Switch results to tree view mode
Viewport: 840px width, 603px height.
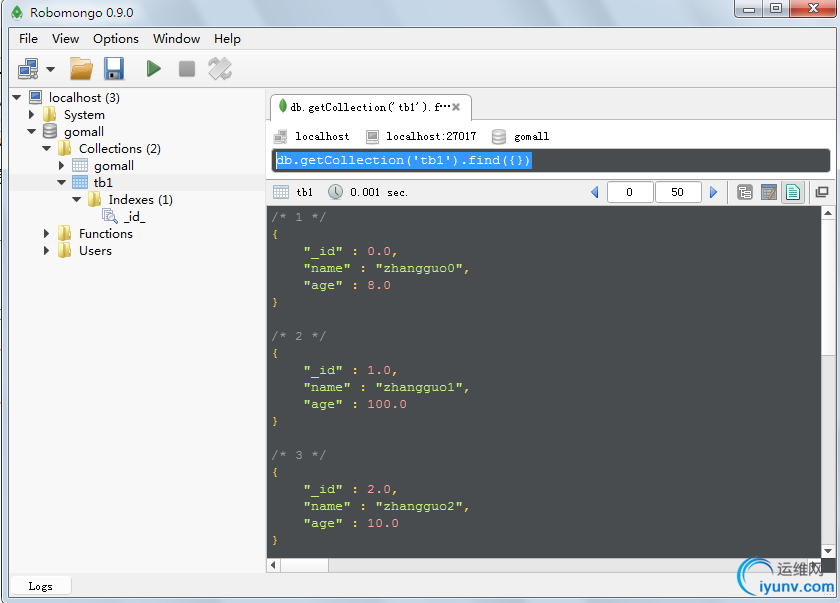[x=745, y=192]
